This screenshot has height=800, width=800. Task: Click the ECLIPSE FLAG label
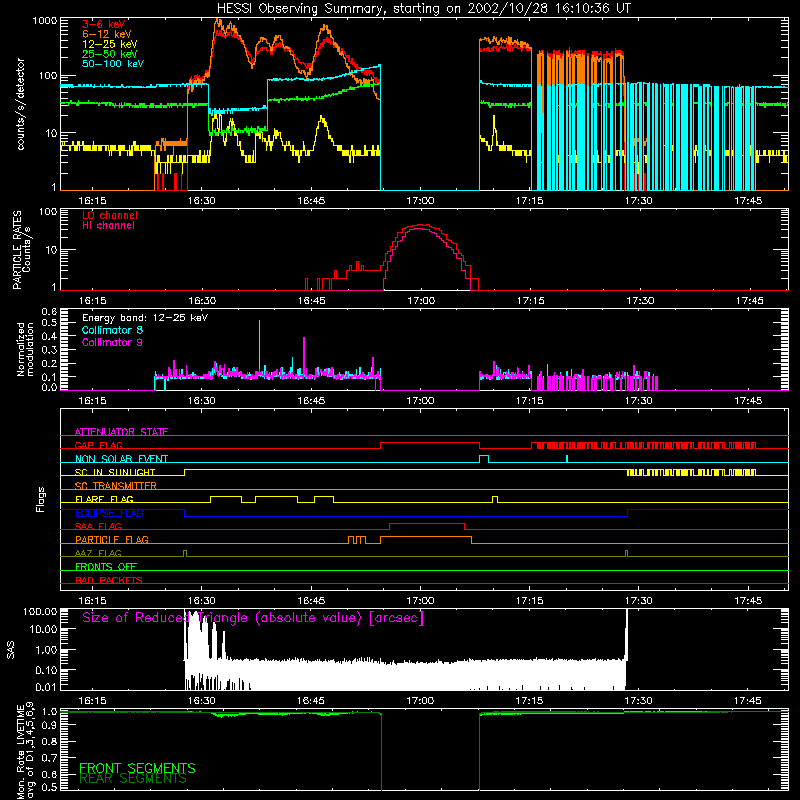(109, 513)
